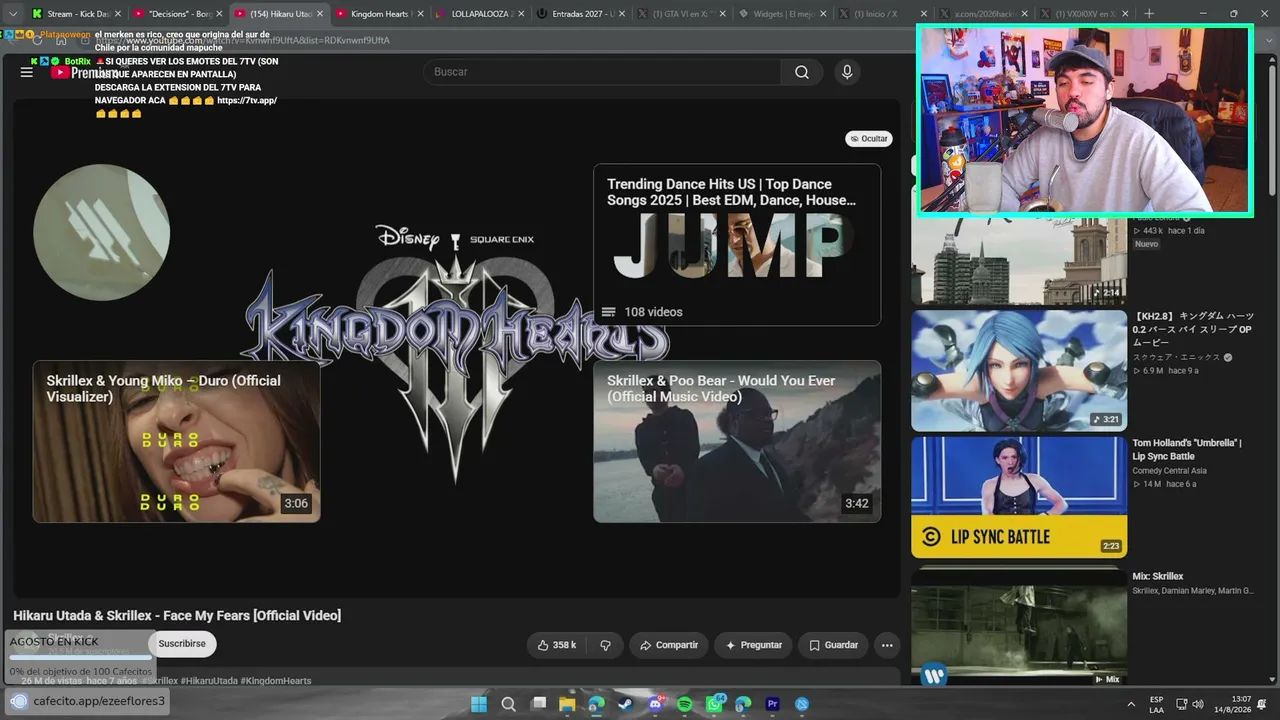Screen dimensions: 1280x720
Task: Open Tom Holland's "Umbrella" video title
Action: (x=1187, y=449)
